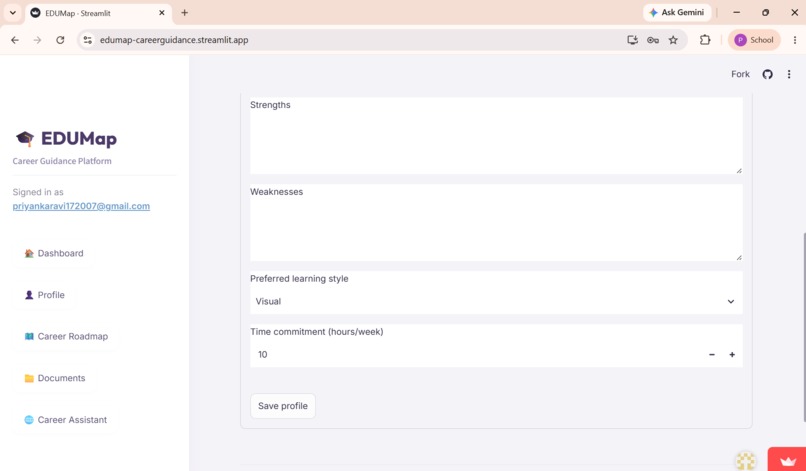The image size is (806, 471).
Task: Decrease time commitment with minus button
Action: 712,355
